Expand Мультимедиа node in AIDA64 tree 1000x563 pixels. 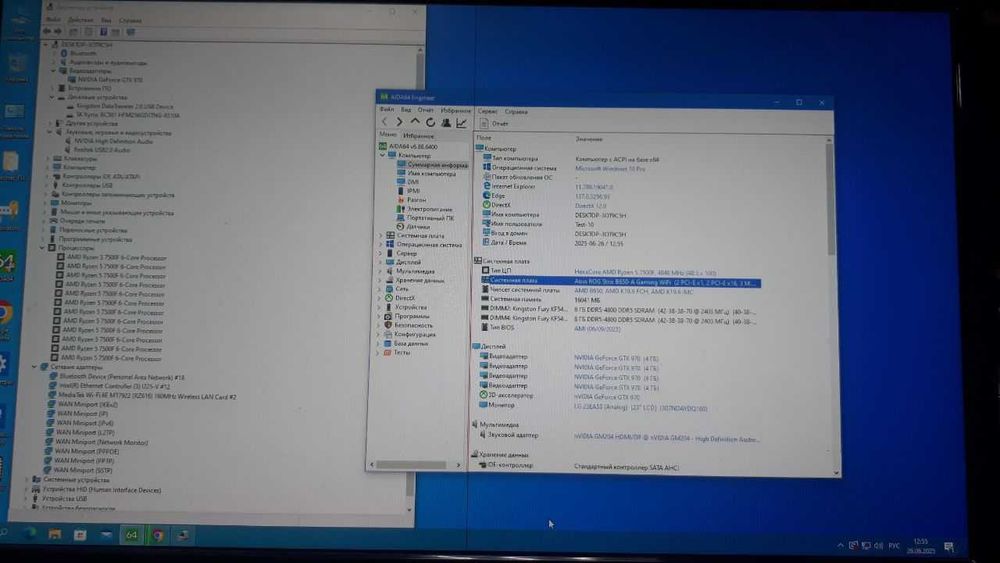click(x=381, y=271)
